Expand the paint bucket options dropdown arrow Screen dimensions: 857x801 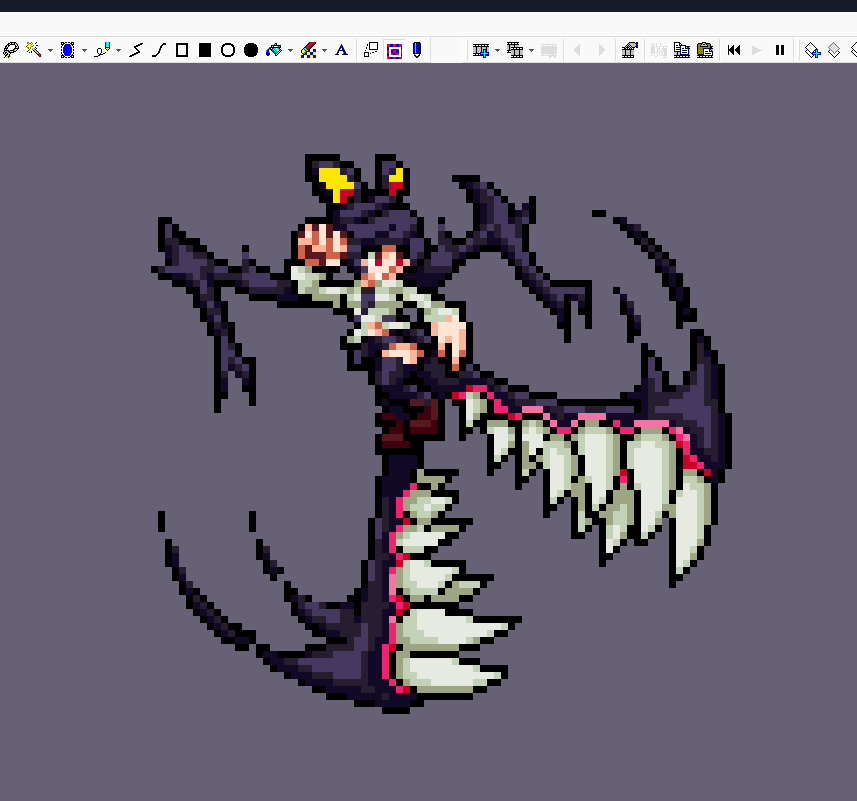[290, 51]
